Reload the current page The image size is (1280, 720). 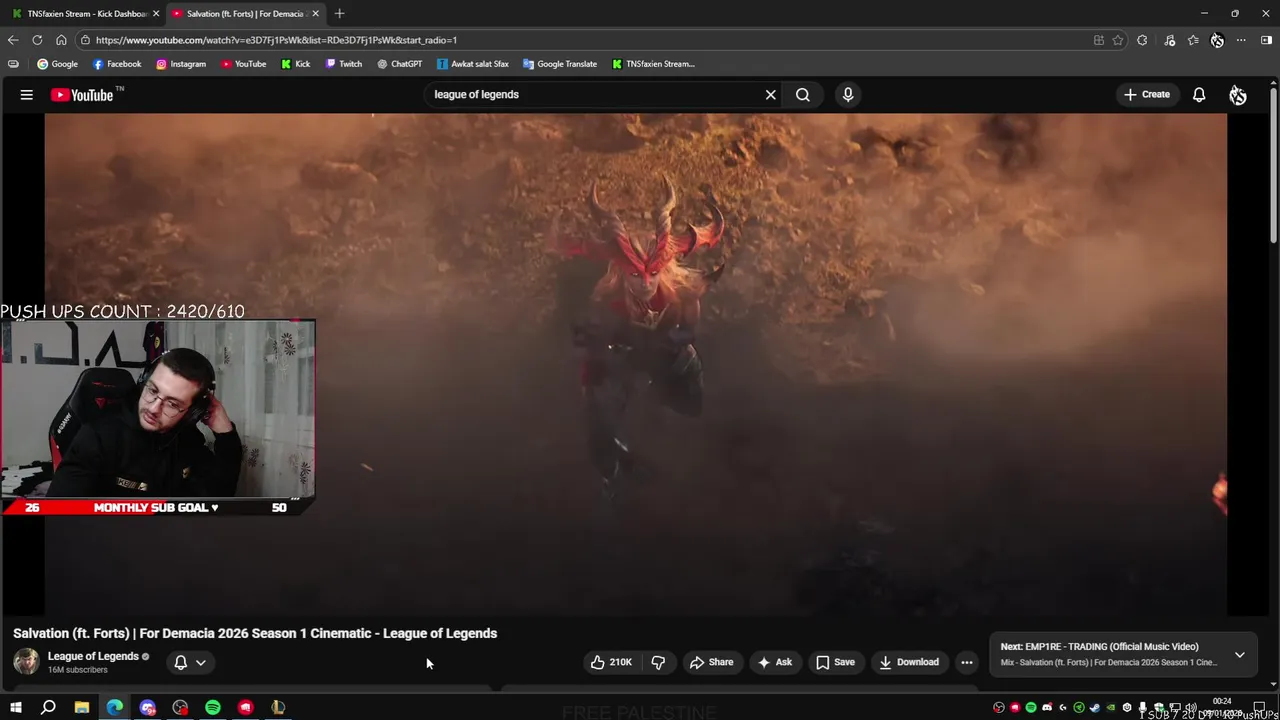(37, 40)
